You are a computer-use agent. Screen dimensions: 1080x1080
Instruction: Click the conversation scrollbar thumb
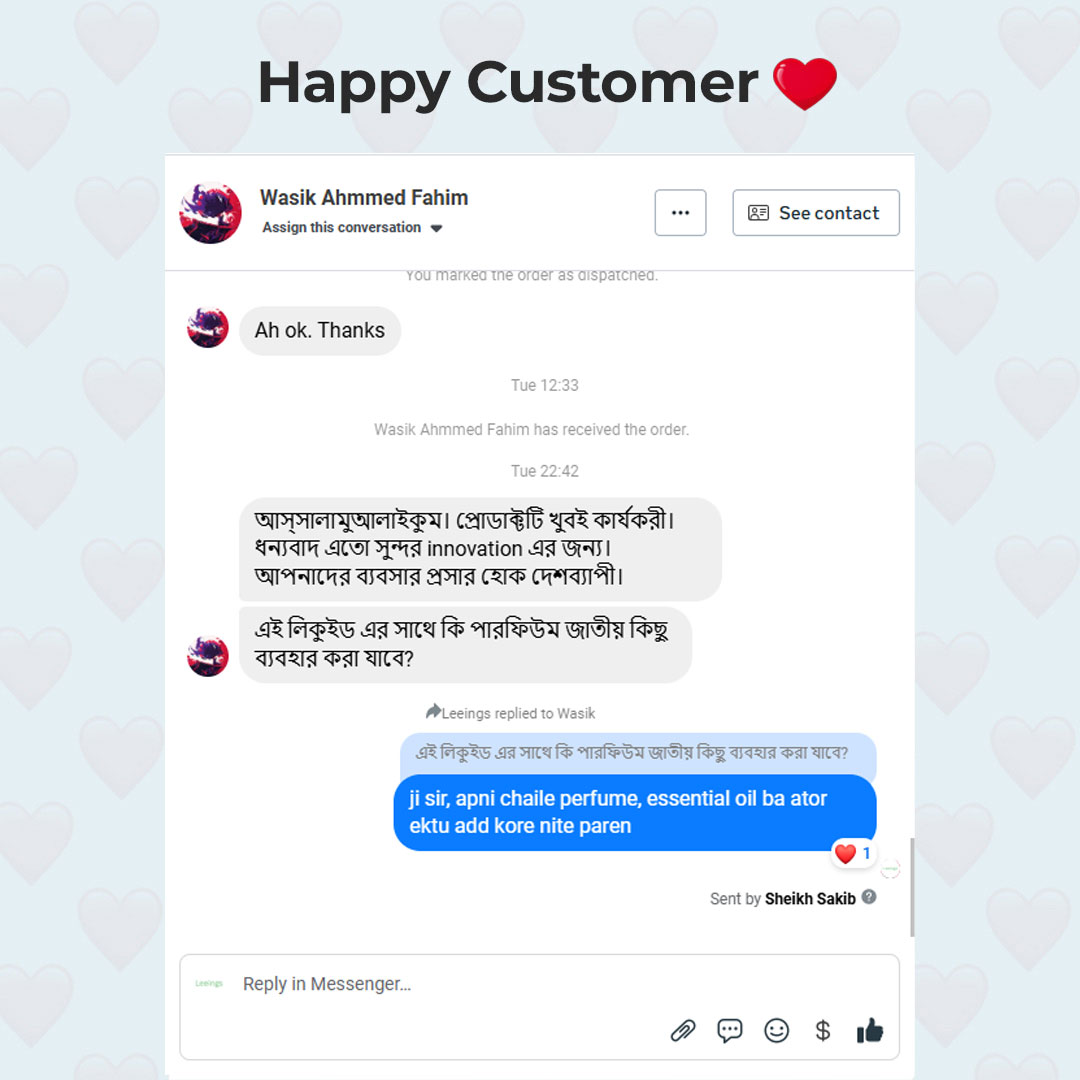912,887
